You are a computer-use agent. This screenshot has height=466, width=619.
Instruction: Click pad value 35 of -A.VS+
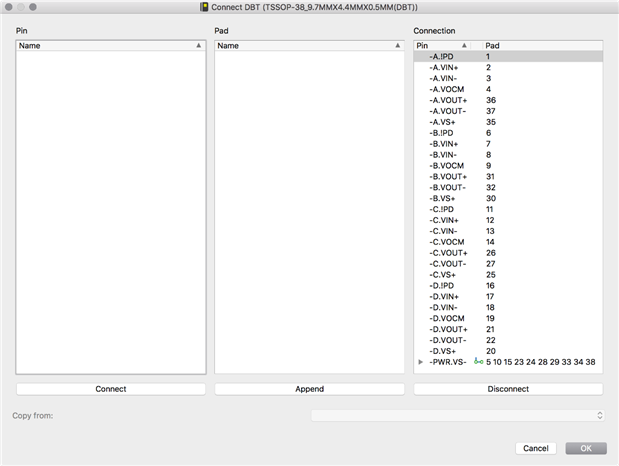491,122
